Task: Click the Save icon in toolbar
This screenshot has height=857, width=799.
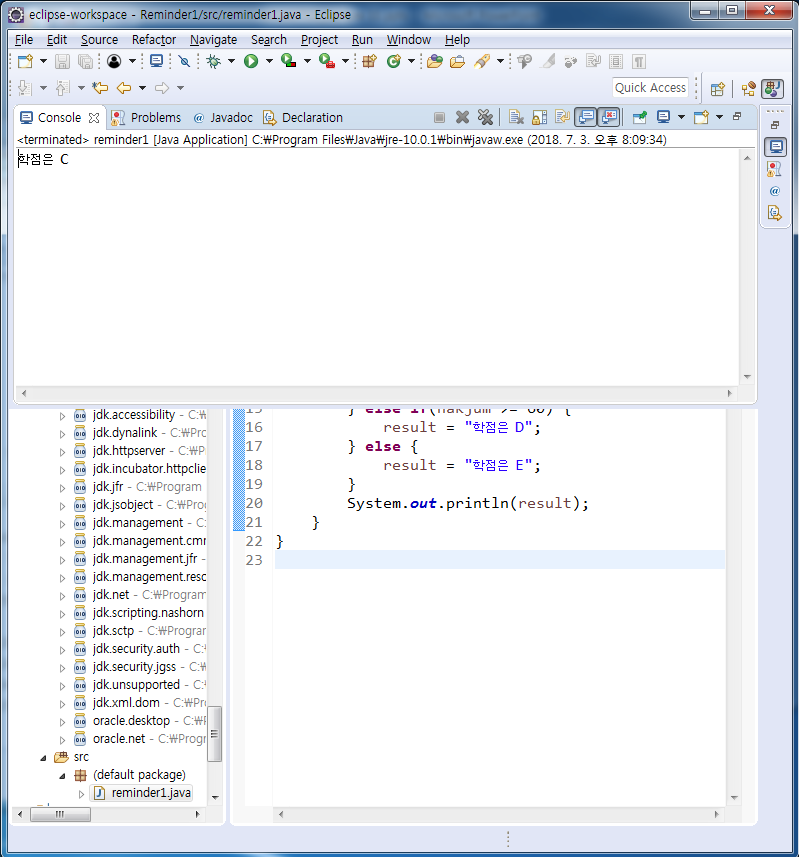Action: [x=62, y=61]
